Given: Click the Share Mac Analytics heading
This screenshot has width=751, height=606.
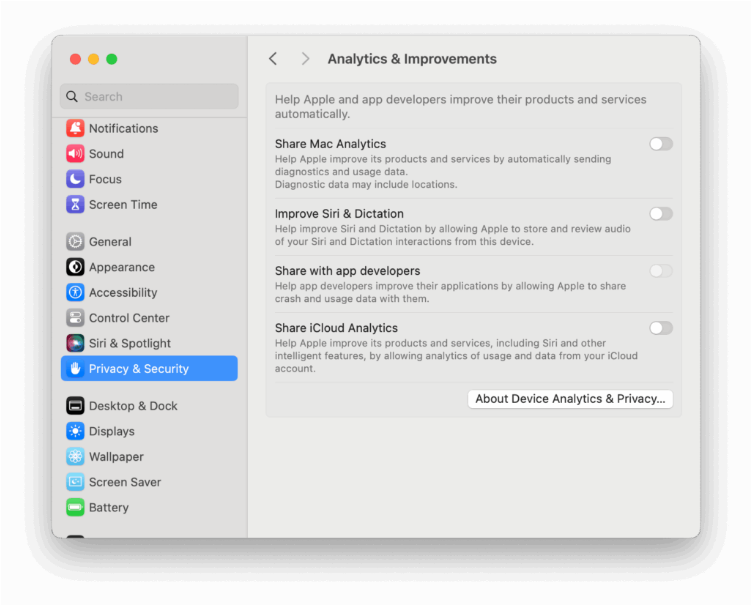Looking at the screenshot, I should (x=330, y=144).
